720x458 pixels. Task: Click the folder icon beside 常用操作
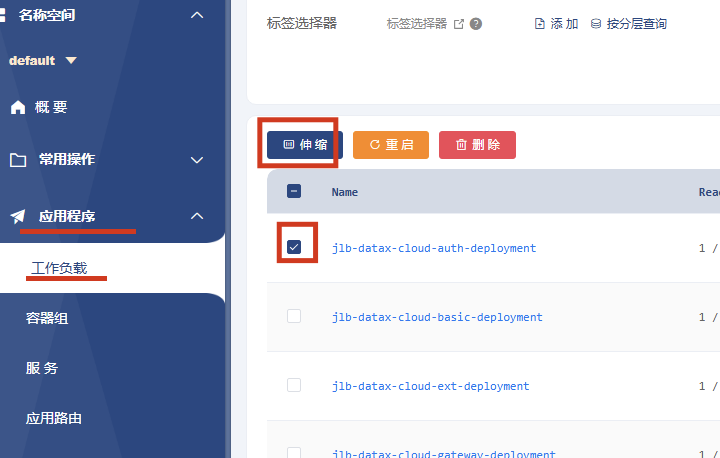coord(17,160)
